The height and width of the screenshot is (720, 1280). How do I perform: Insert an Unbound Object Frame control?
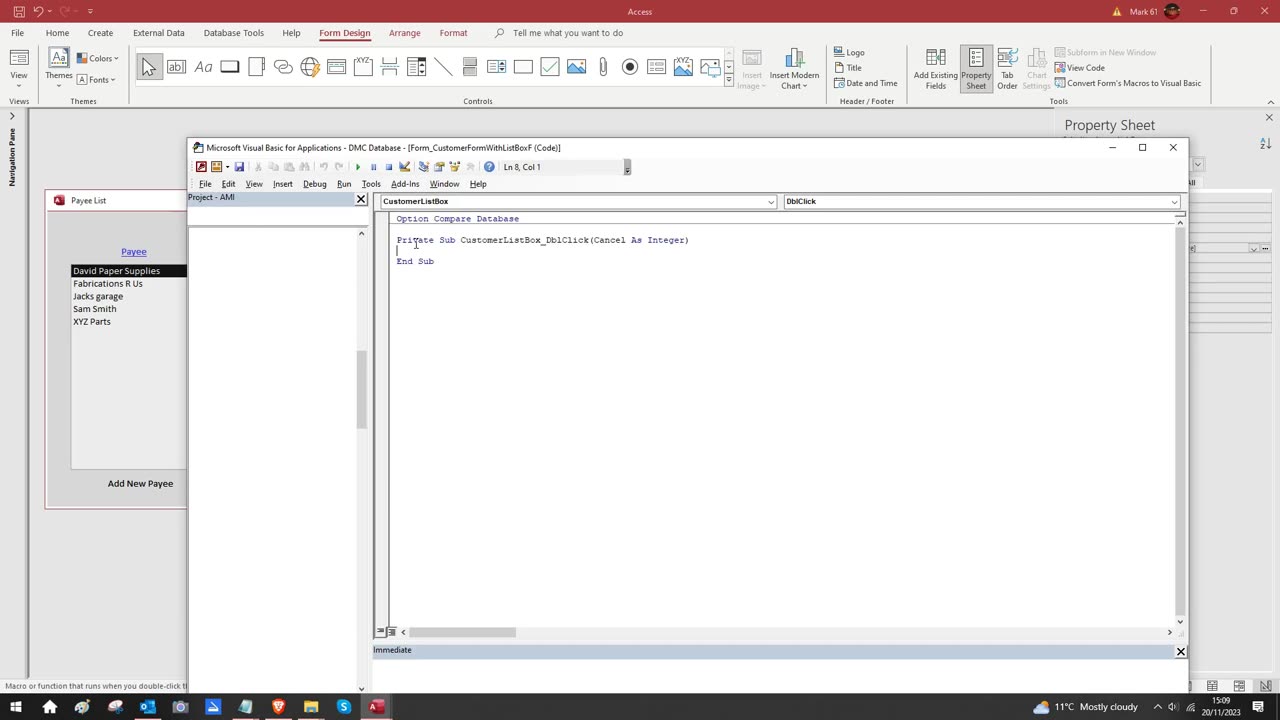[x=576, y=67]
